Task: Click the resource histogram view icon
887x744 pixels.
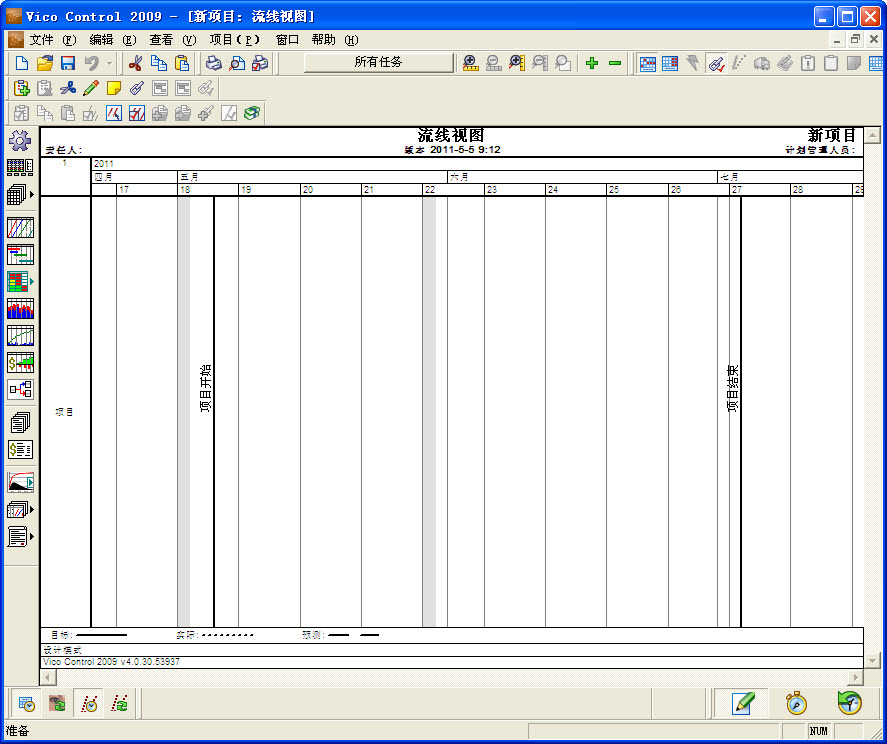Action: point(20,309)
